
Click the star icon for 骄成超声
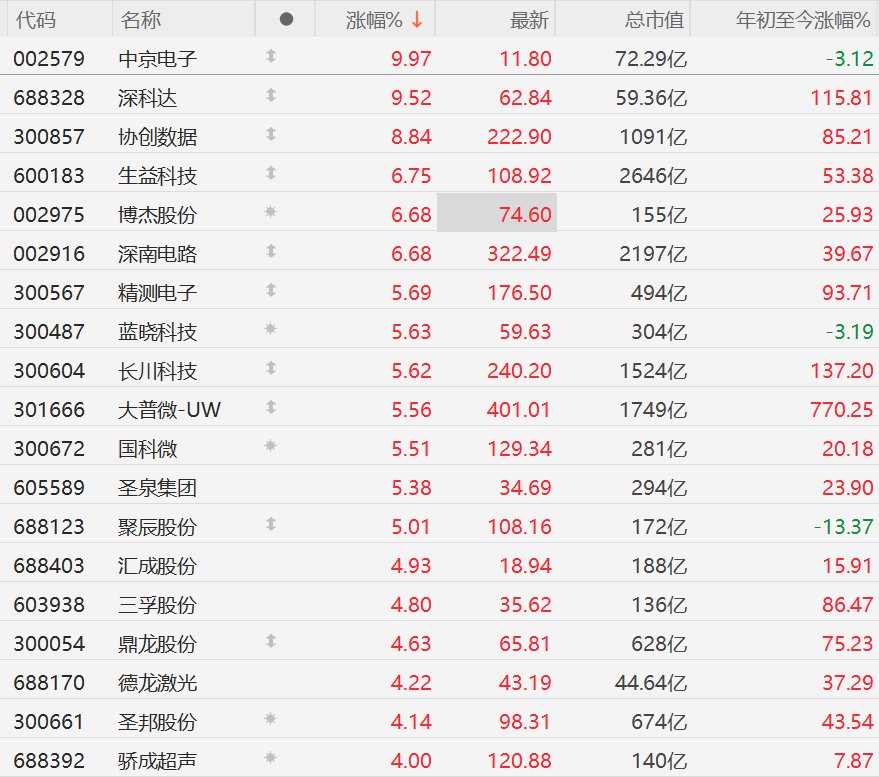point(271,758)
